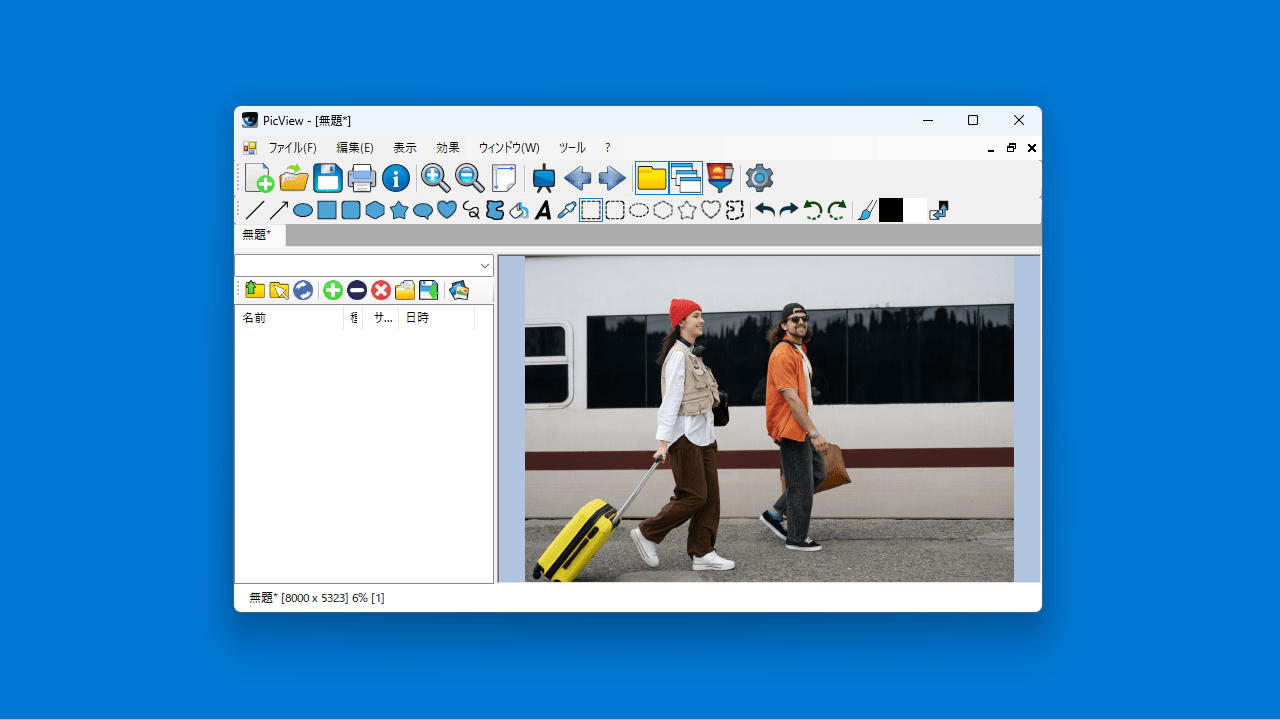Choose the heart shape drawing tool
The width and height of the screenshot is (1280, 720).
point(447,210)
